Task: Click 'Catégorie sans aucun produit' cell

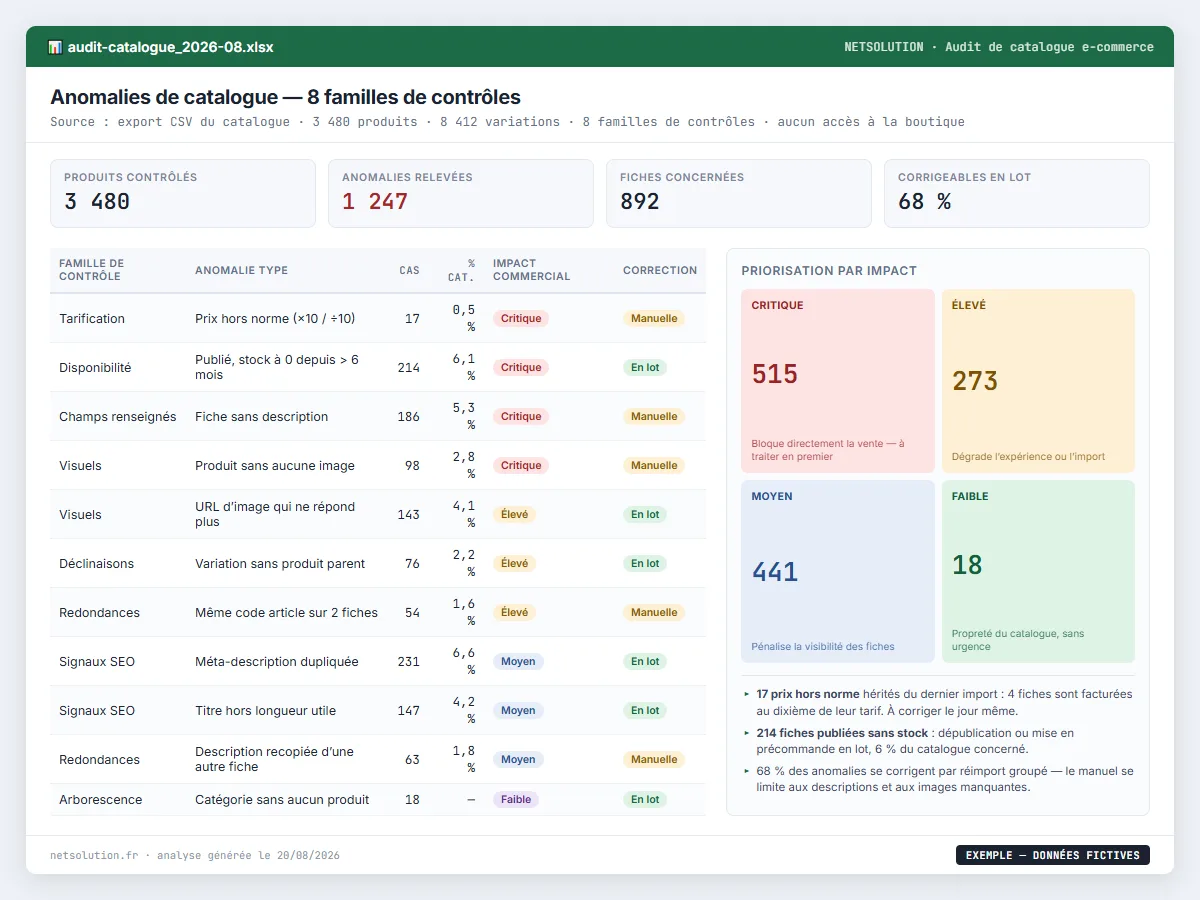Action: pos(282,799)
